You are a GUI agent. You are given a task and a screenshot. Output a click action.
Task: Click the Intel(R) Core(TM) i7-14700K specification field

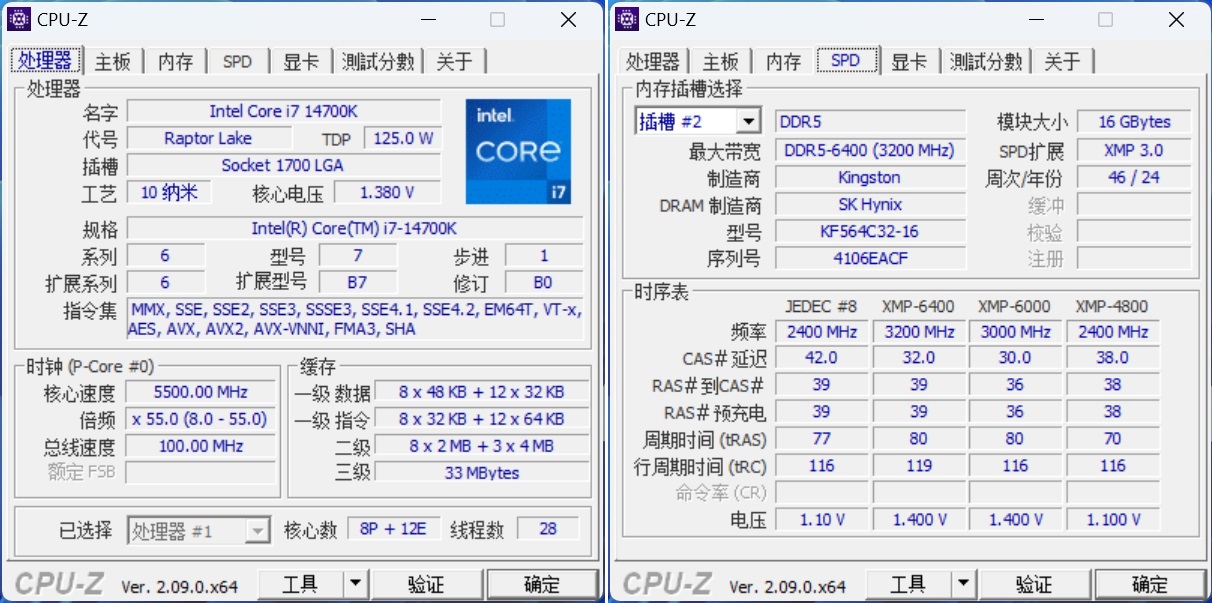pos(354,228)
